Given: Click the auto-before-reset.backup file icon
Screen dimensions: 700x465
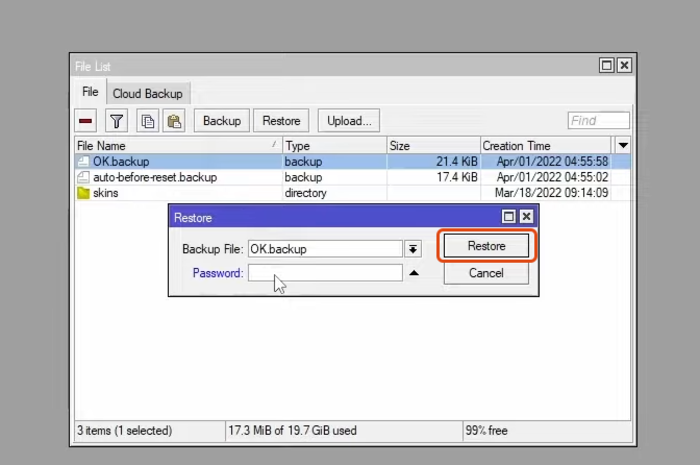Looking at the screenshot, I should pyautogui.click(x=84, y=177).
